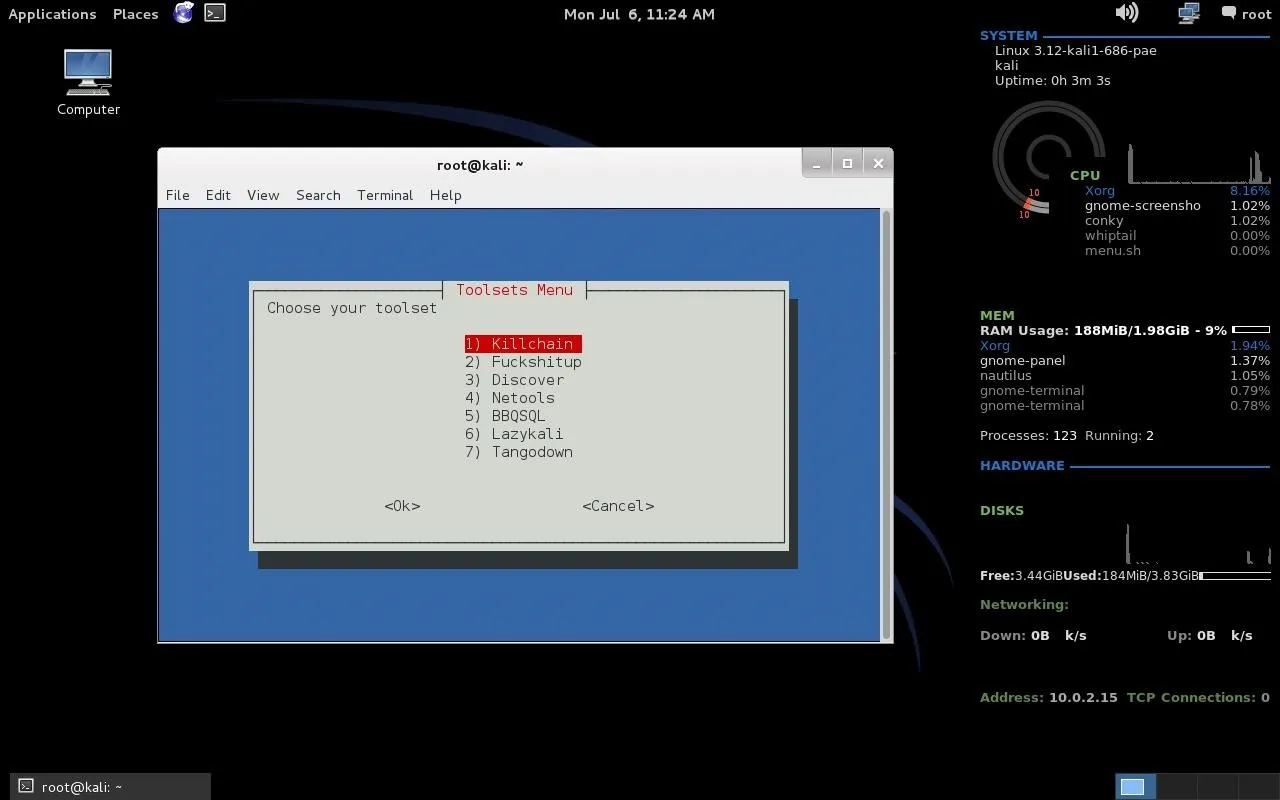Click the terminal vertical scrollbar
Viewport: 1280px width, 800px height.
(x=886, y=425)
